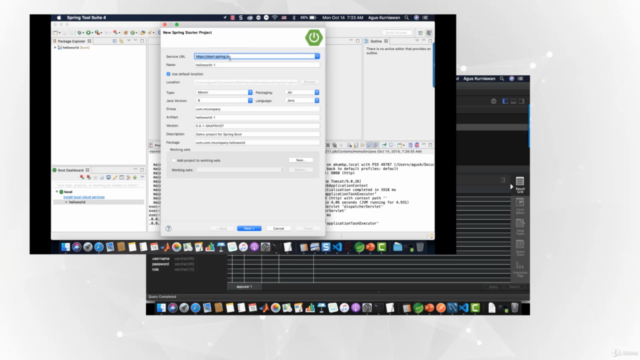
Task: Open Trash in the rear window dock
Action: [515, 308]
